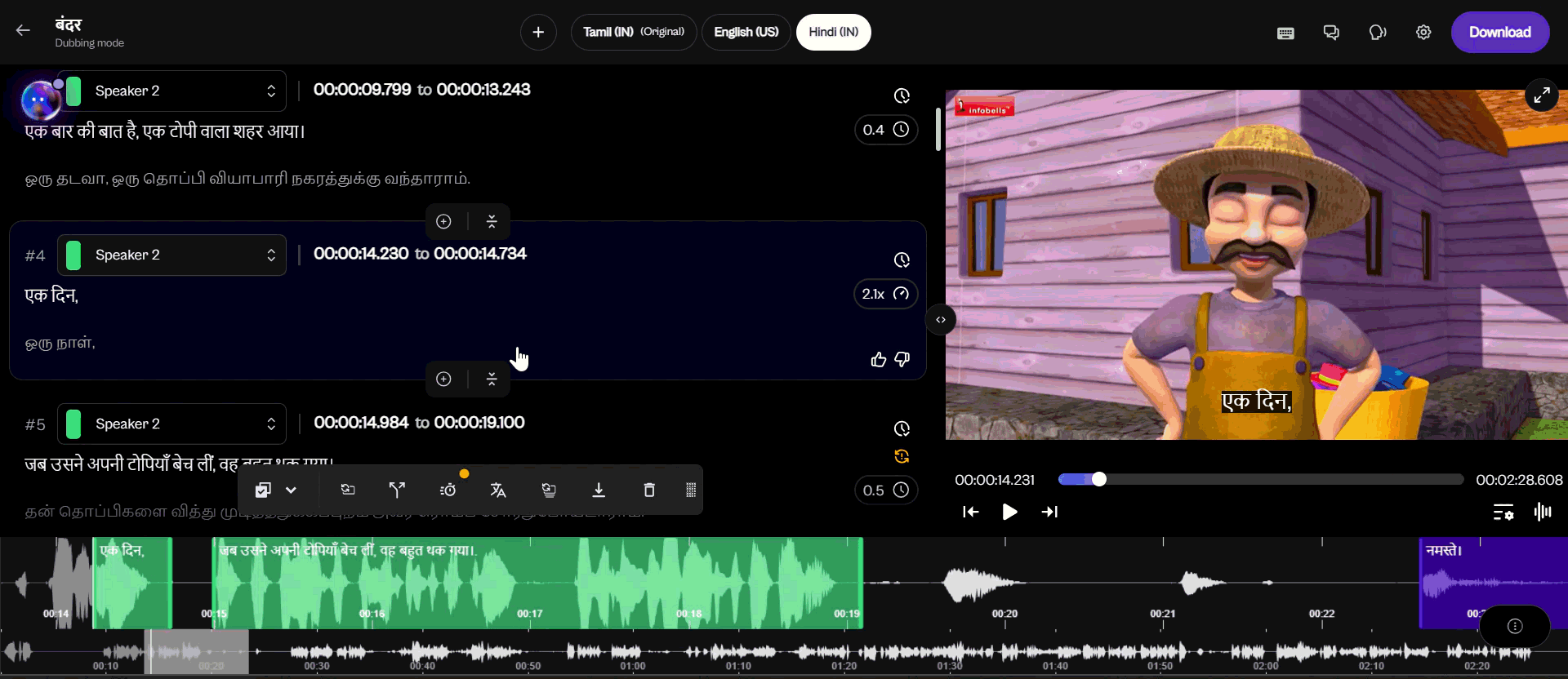The image size is (1568, 679).
Task: Click the 2.1x speed button on segment #4
Action: [x=885, y=294]
